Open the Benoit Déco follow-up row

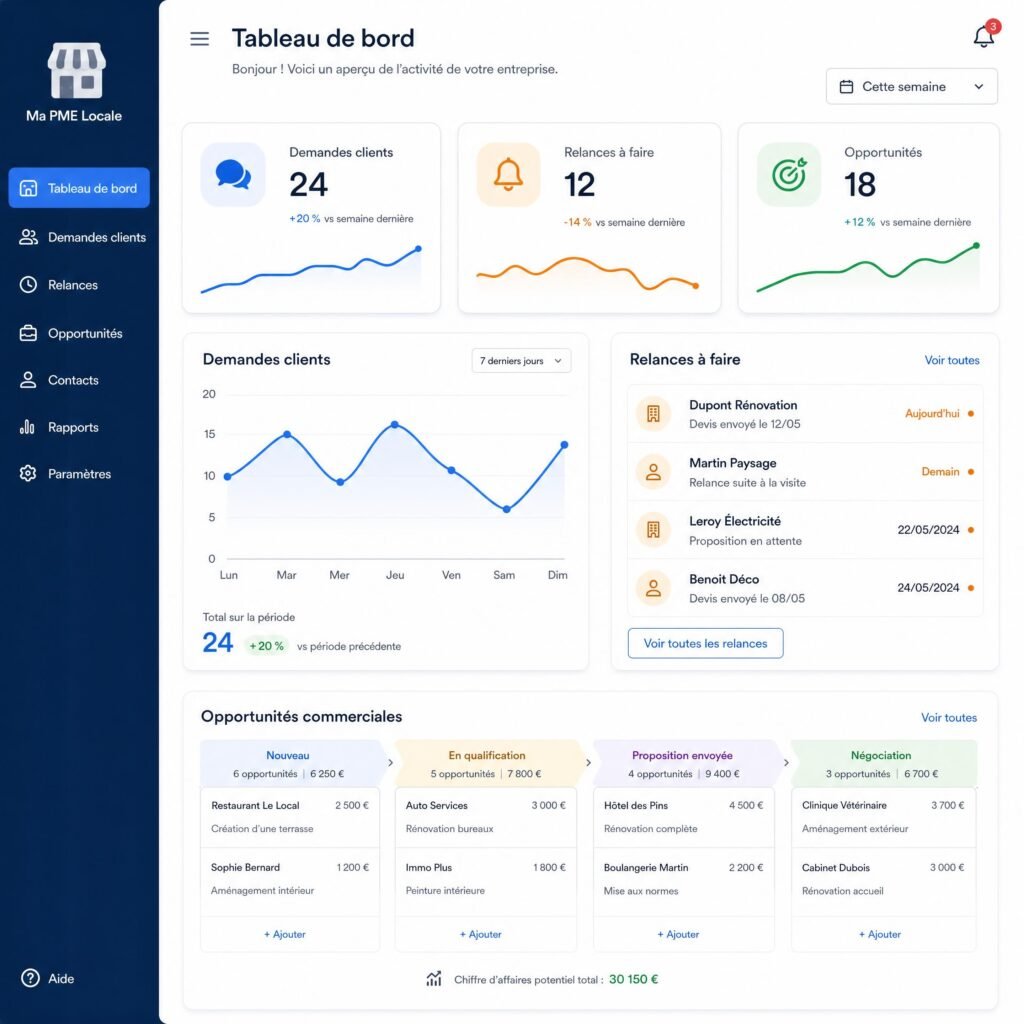805,588
